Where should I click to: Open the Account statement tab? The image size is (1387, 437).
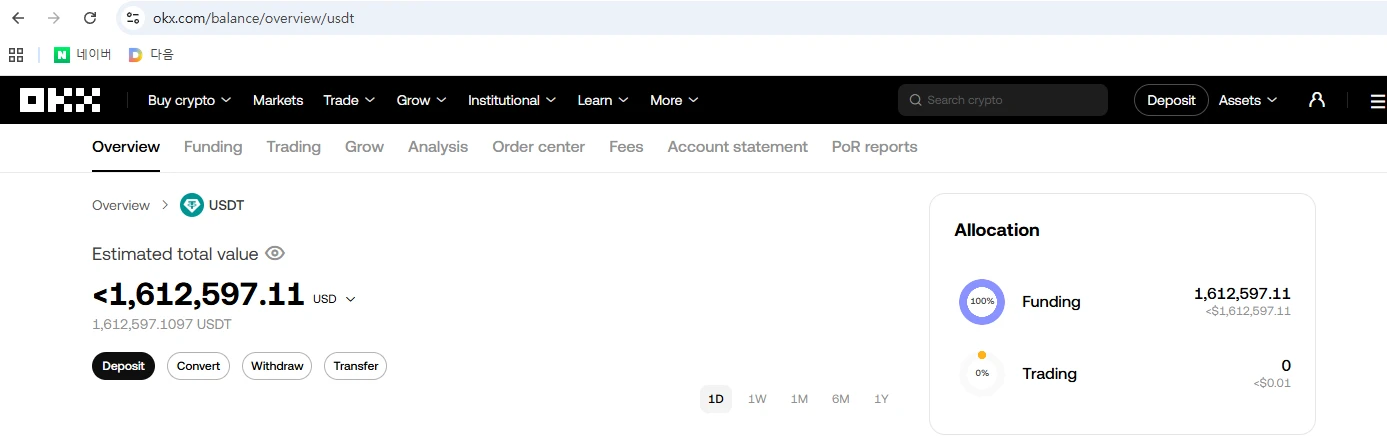(737, 147)
